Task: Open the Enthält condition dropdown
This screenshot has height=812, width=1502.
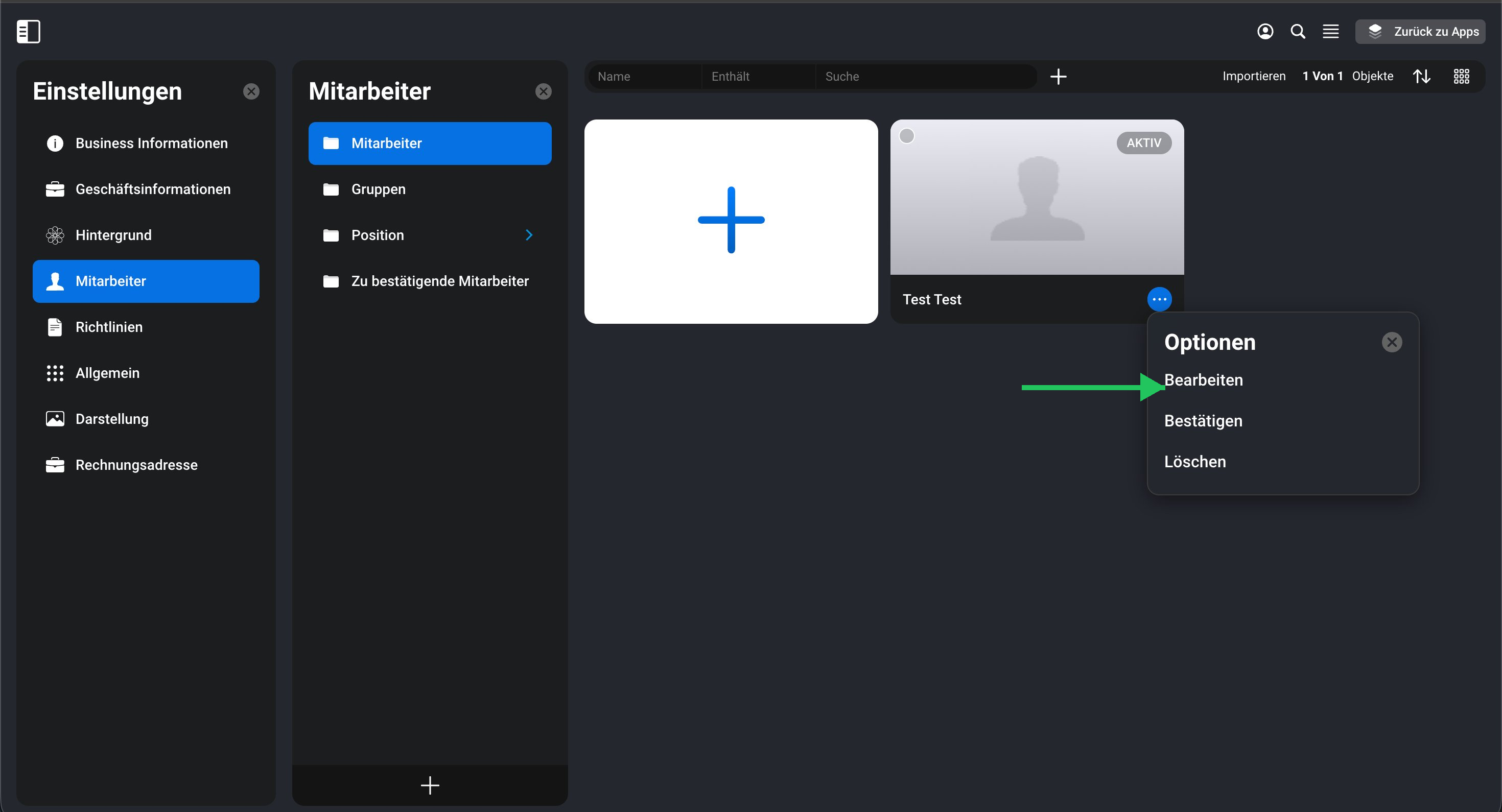Action: coord(758,77)
